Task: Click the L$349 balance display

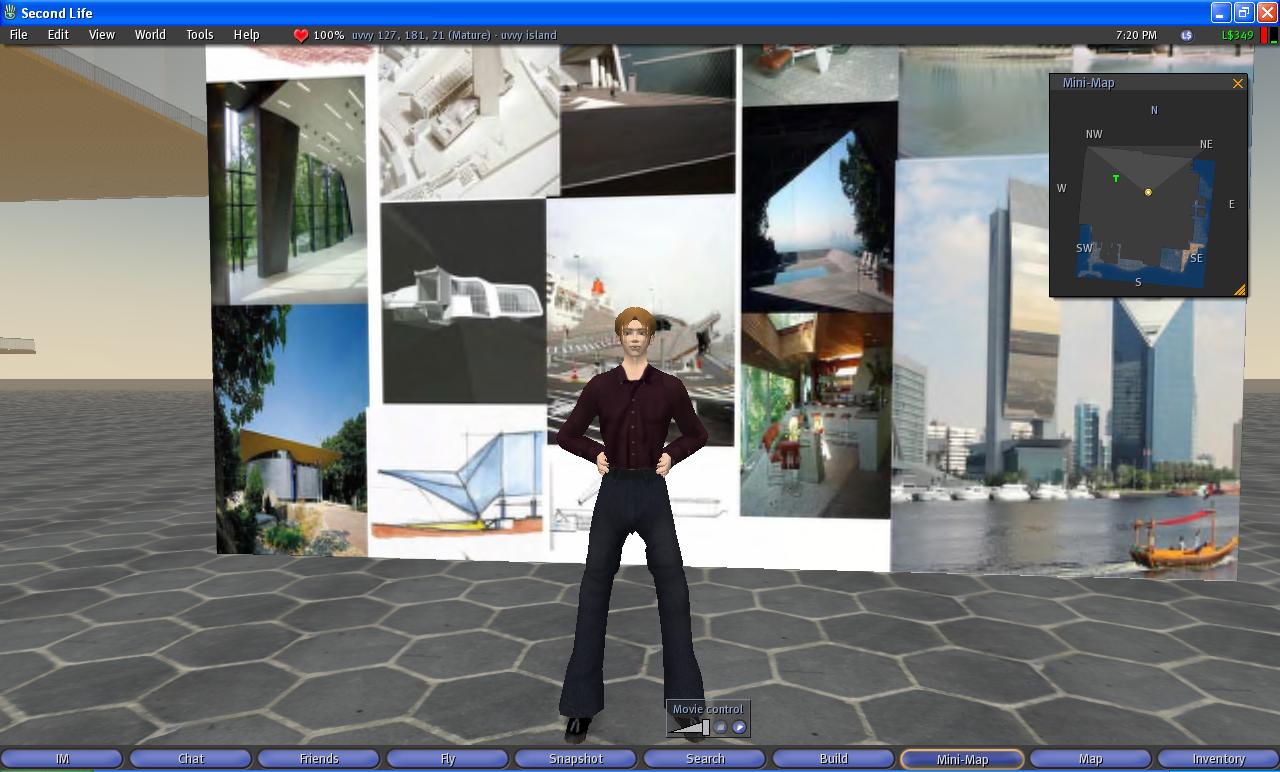Action: tap(1237, 35)
